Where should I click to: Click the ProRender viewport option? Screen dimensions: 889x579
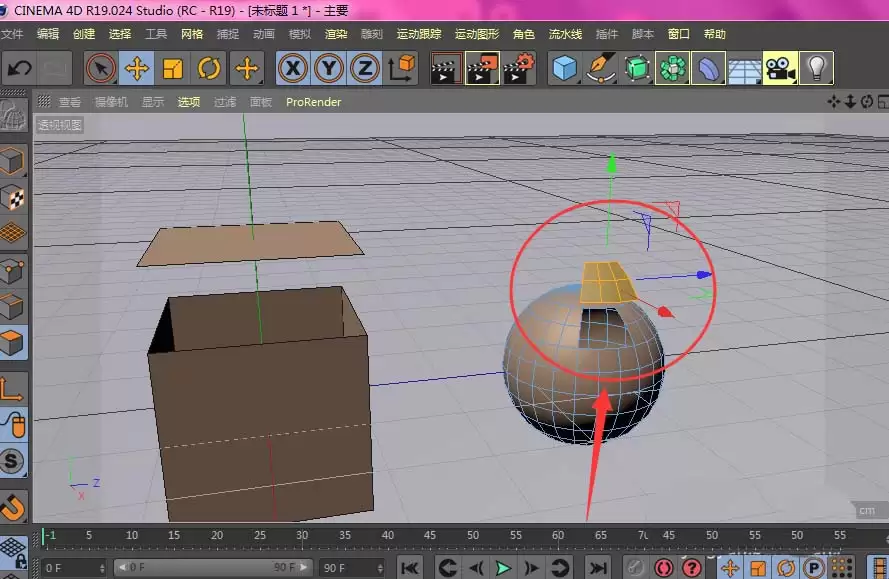point(313,101)
